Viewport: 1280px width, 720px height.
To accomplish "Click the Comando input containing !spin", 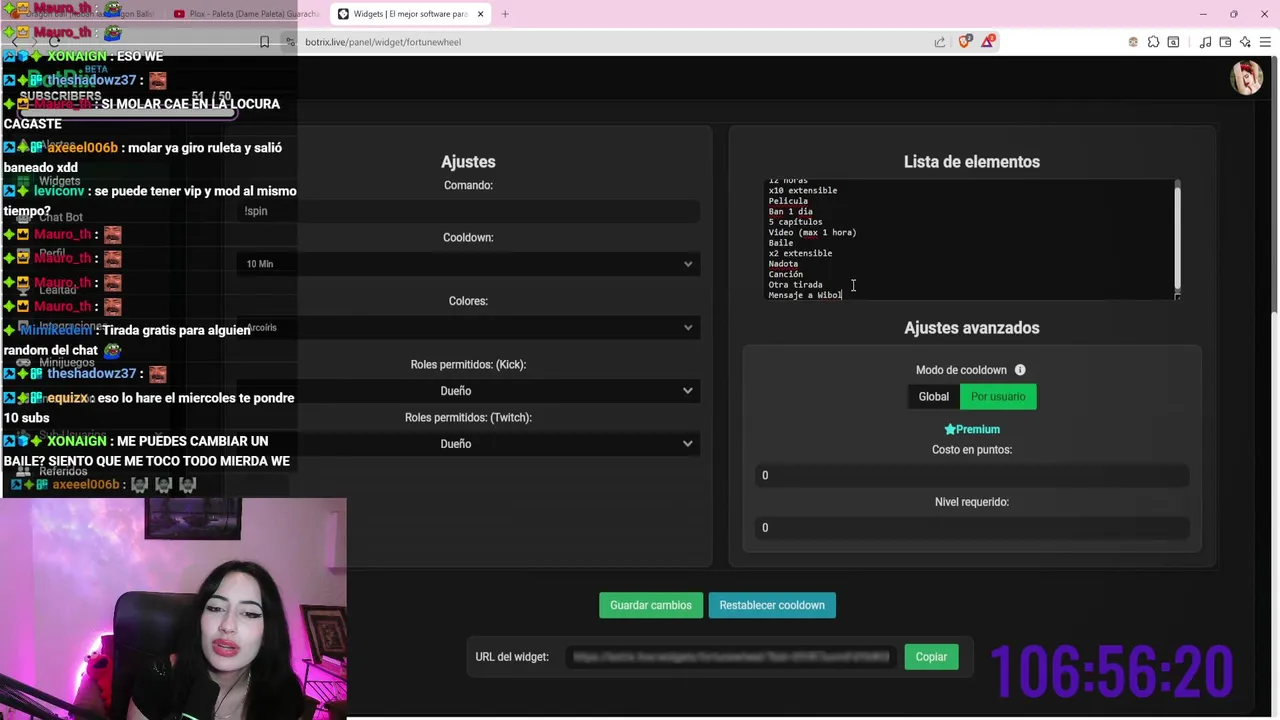I will tap(468, 211).
